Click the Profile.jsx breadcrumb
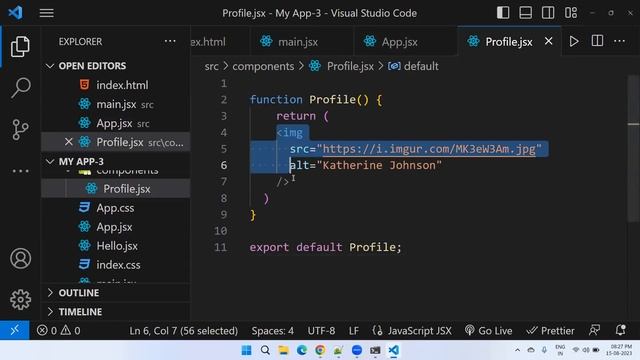 click(x=350, y=66)
